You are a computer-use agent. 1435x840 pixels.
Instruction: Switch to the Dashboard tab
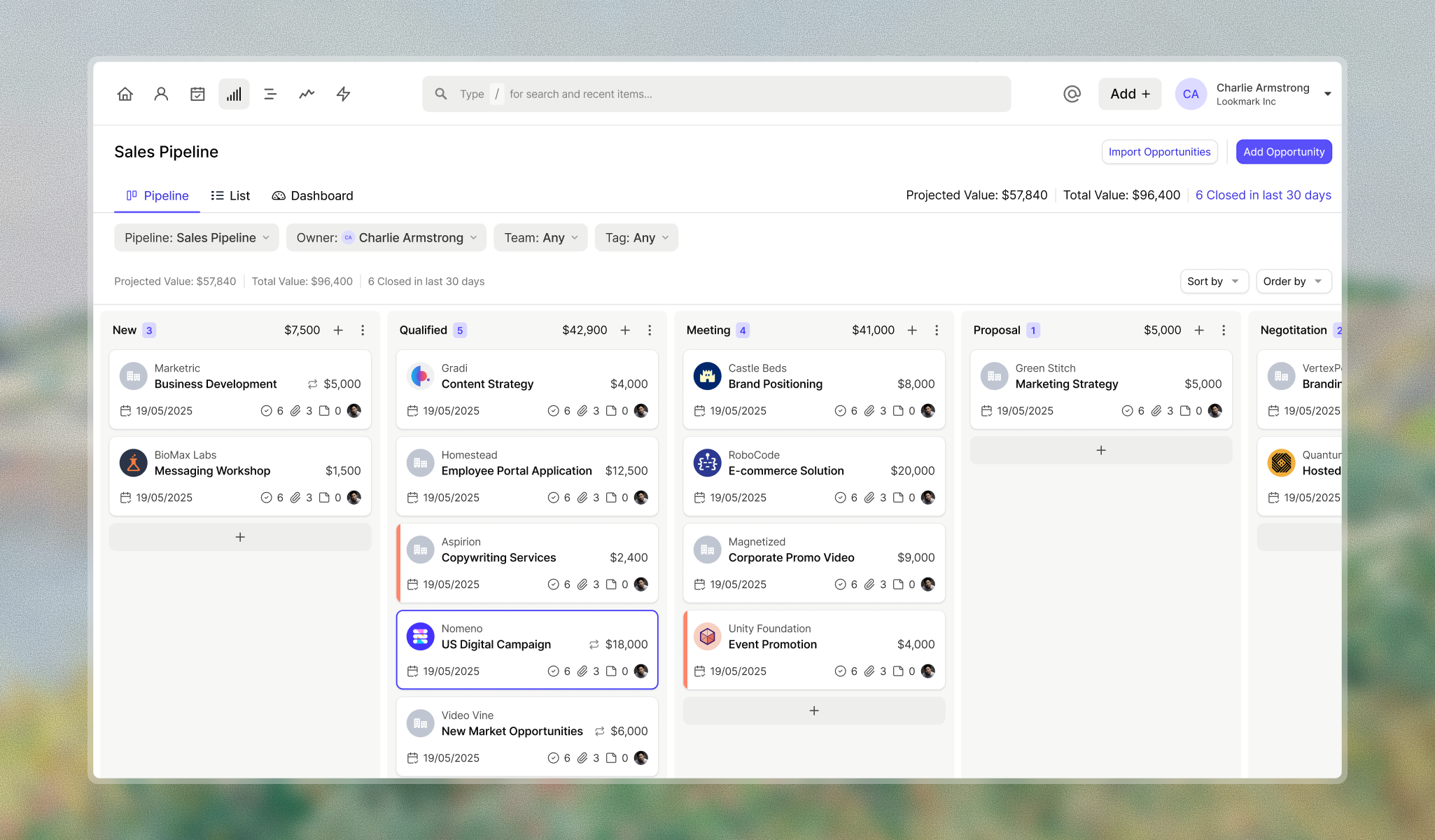[x=312, y=196]
